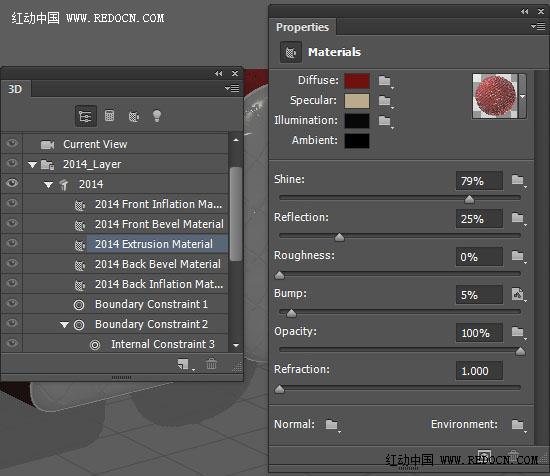
Task: Click the Opacity percentage field
Action: [x=479, y=333]
